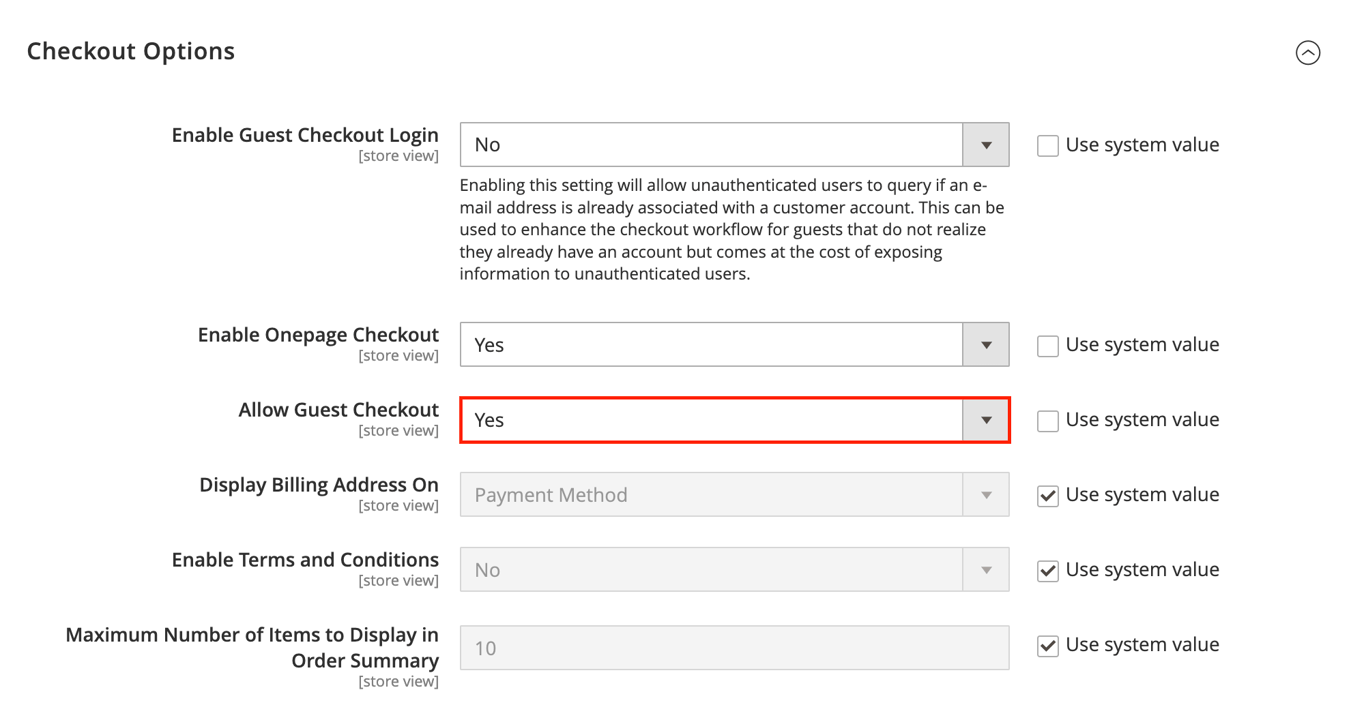This screenshot has width=1366, height=705.
Task: Click the dropdown arrow beside Enable Guest Checkout Login
Action: click(985, 144)
